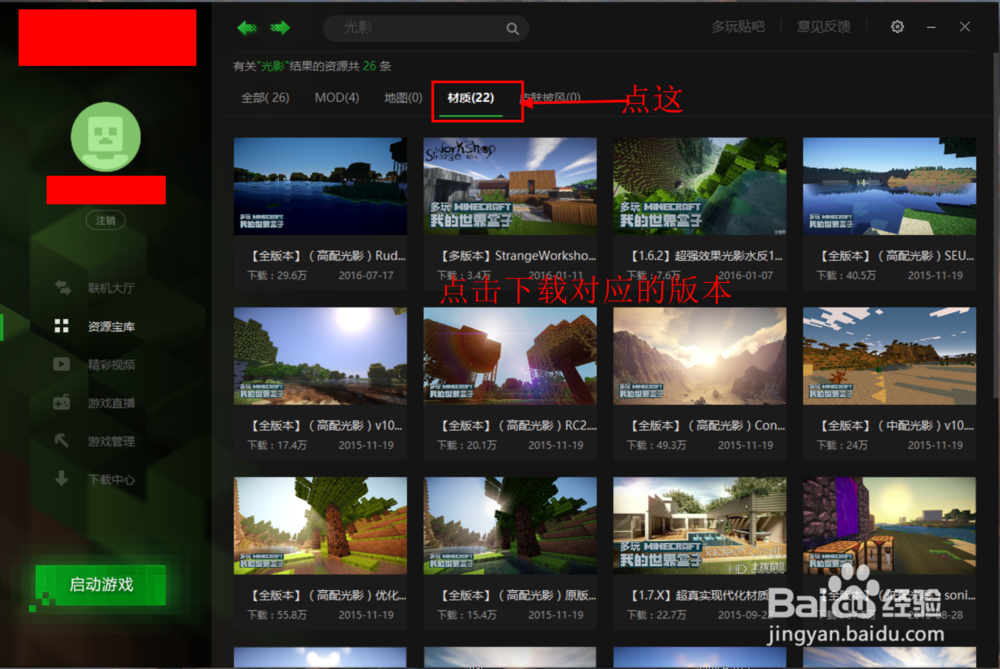Open 游戏直播 in sidebar
This screenshot has height=669, width=1000.
[x=112, y=403]
